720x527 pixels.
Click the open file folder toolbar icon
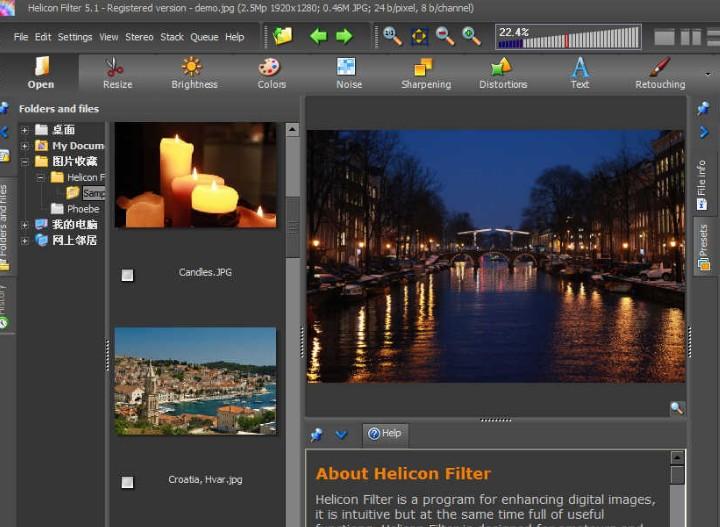coord(282,36)
